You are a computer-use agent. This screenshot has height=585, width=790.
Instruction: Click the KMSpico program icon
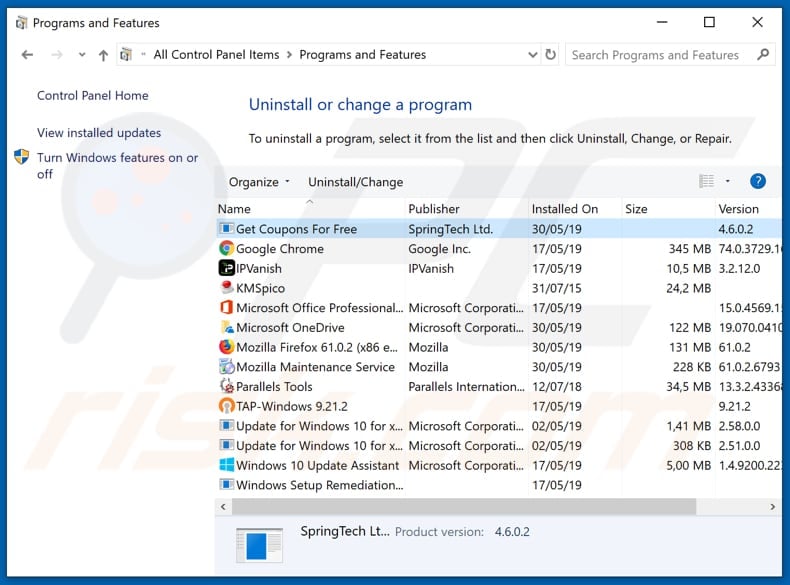coord(226,288)
